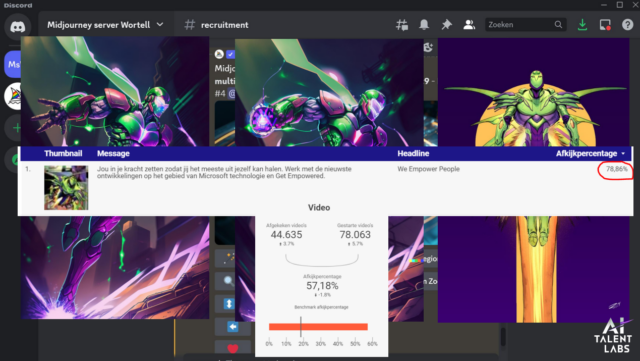Viewport: 640px width, 361px height.
Task: Open the help question mark icon
Action: coord(627,25)
